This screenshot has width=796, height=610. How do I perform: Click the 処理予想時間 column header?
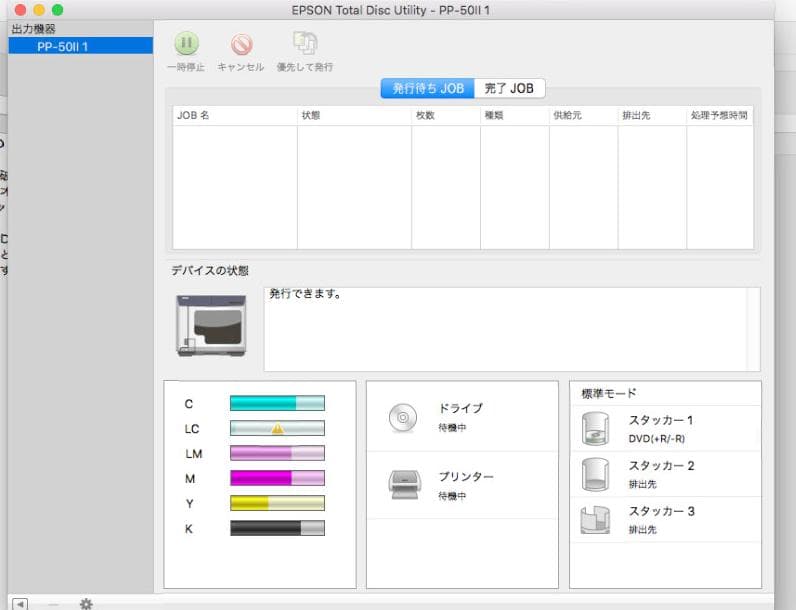pyautogui.click(x=720, y=115)
